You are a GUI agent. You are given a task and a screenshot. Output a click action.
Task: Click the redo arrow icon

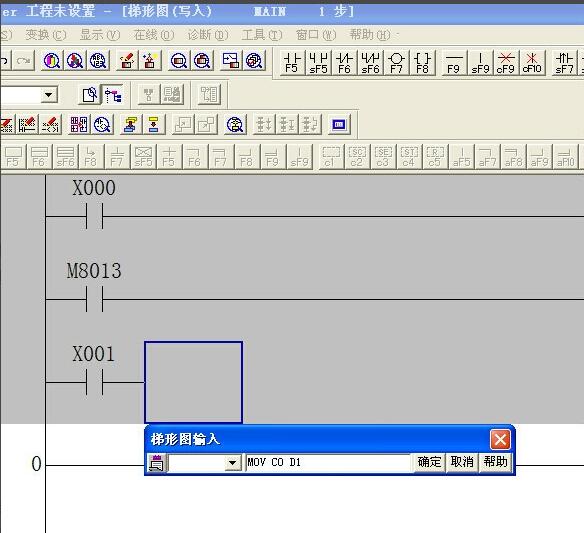(23, 60)
